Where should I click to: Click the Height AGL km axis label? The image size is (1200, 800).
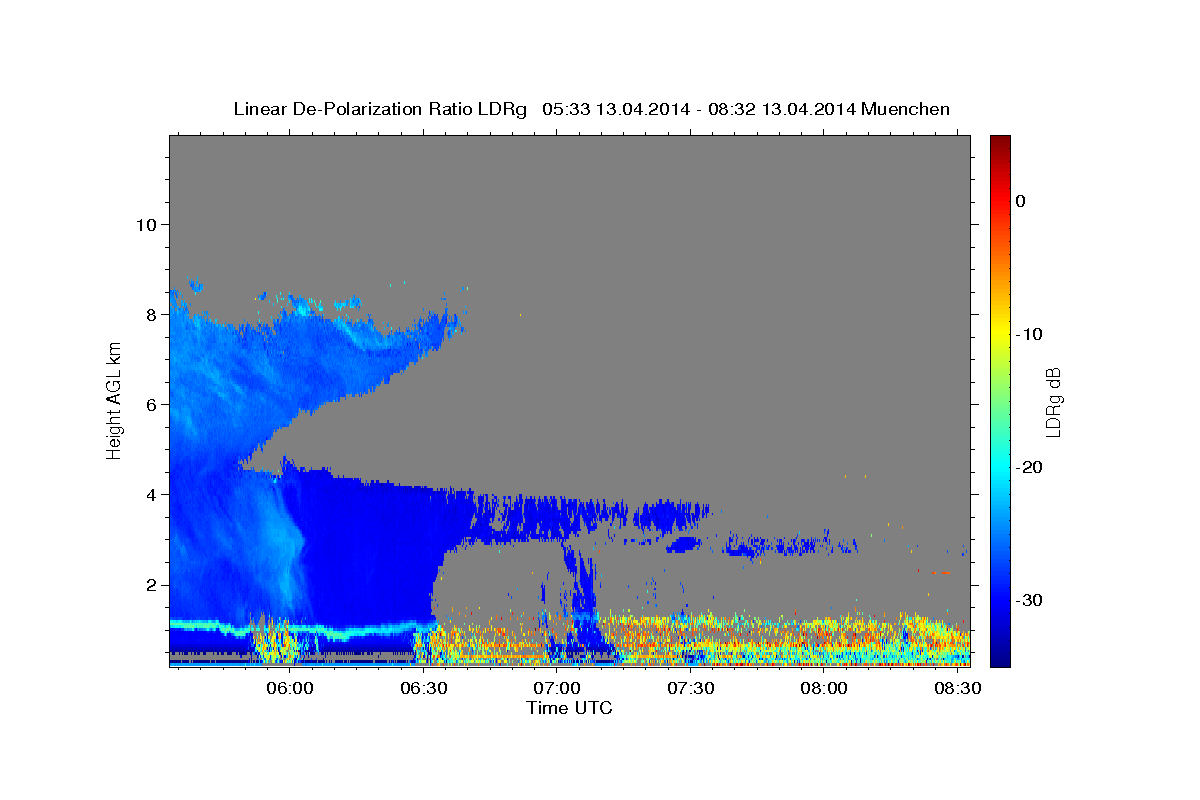click(x=114, y=401)
